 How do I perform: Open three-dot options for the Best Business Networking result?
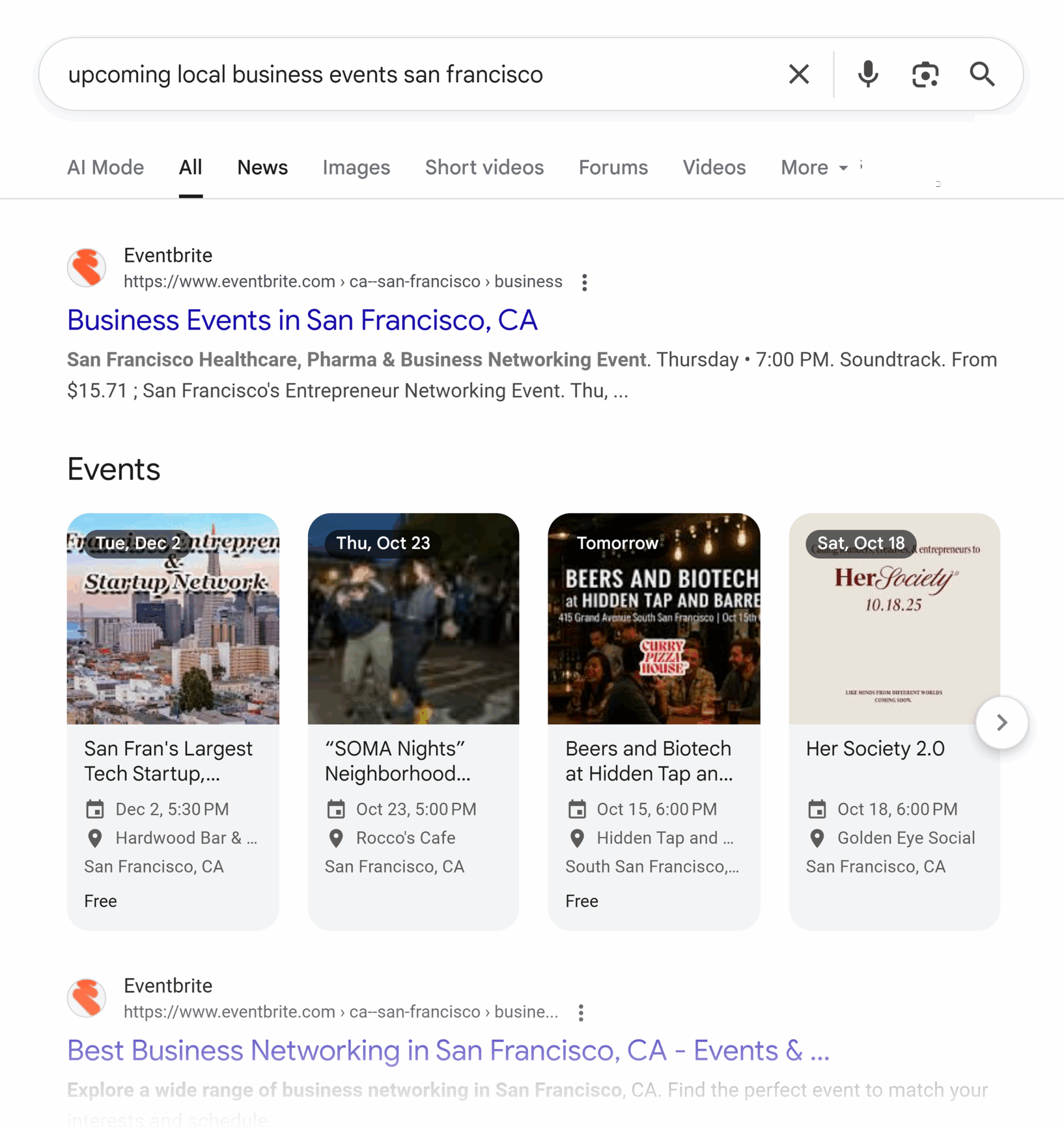pyautogui.click(x=581, y=1012)
